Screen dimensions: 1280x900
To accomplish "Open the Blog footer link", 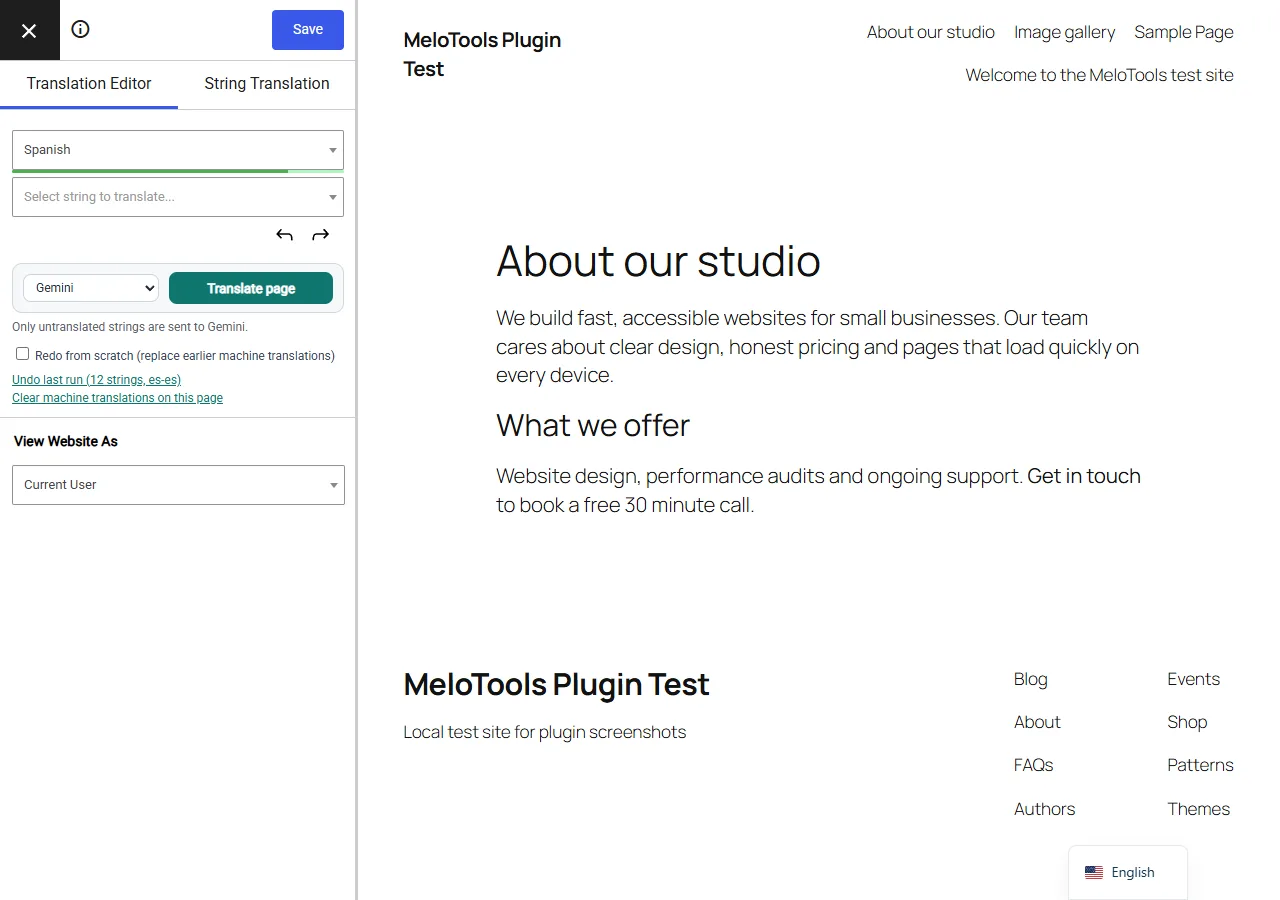I will pos(1031,679).
